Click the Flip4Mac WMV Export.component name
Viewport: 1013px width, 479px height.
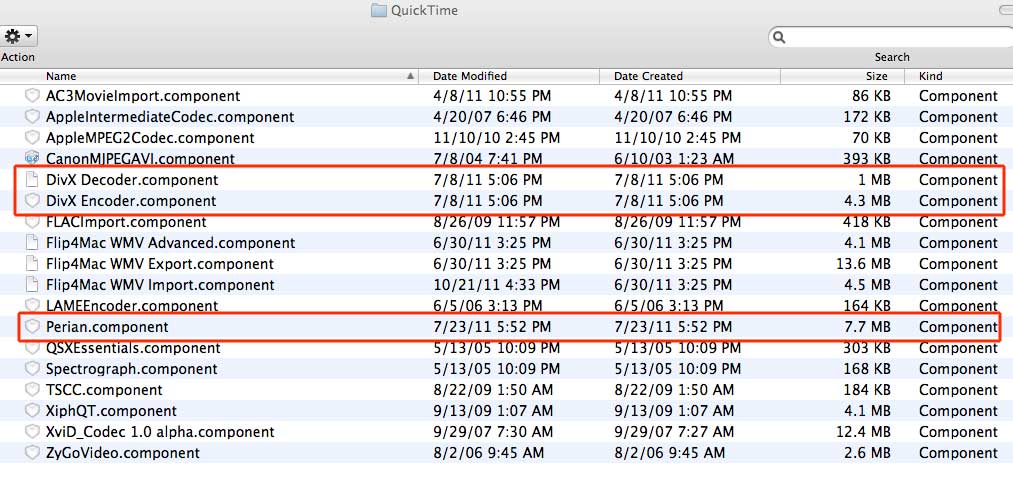pos(160,264)
